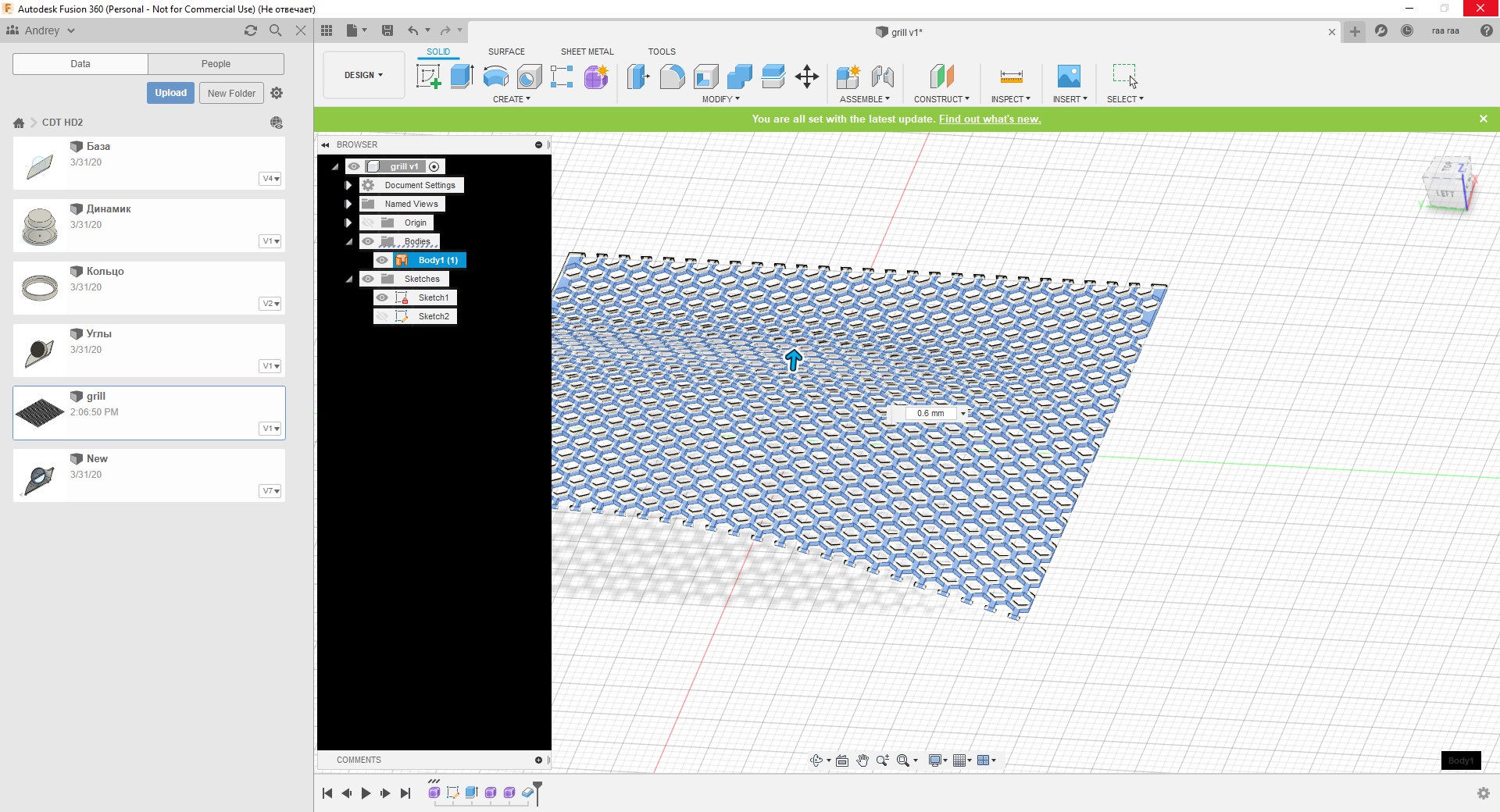Select the Pan hand tool
Image resolution: width=1500 pixels, height=812 pixels.
pos(862,760)
